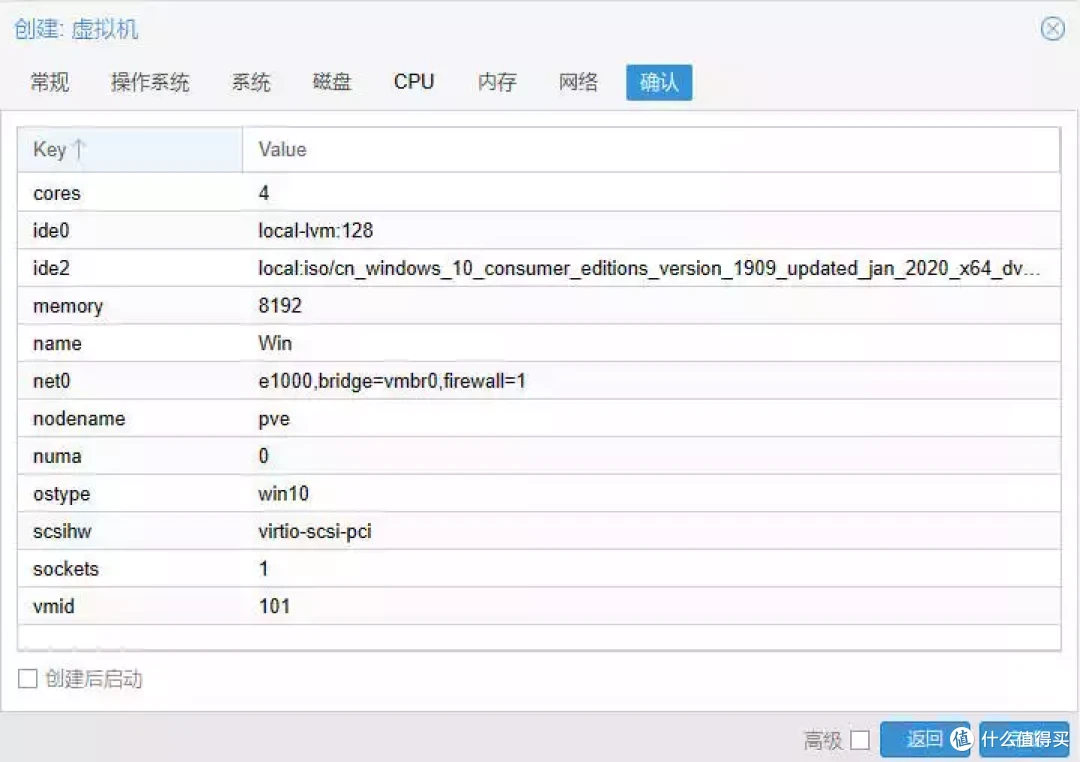The image size is (1080, 762).
Task: Switch to the 常规 (General) tab
Action: click(x=49, y=82)
